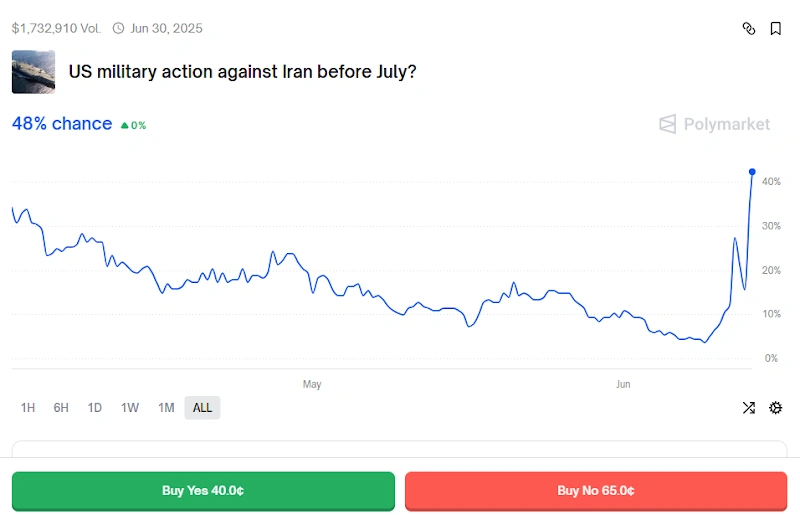Bookmark this Iran market

coord(776,29)
